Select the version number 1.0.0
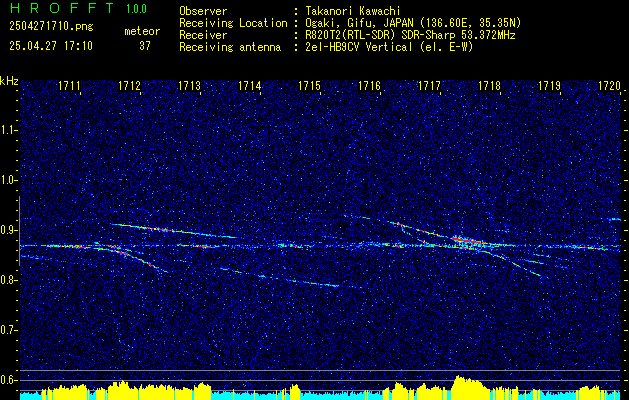629x400 pixels. pos(136,9)
